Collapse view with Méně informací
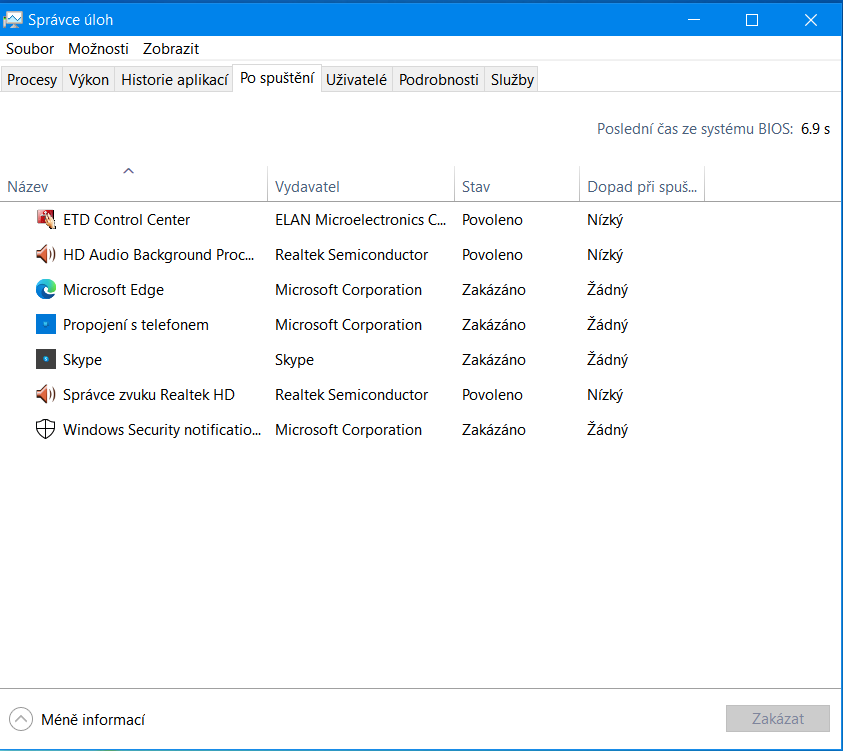Screen dimensions: 843x751 [78, 719]
